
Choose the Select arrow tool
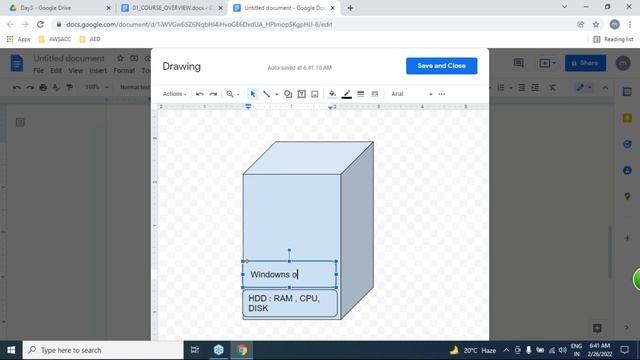coord(253,94)
